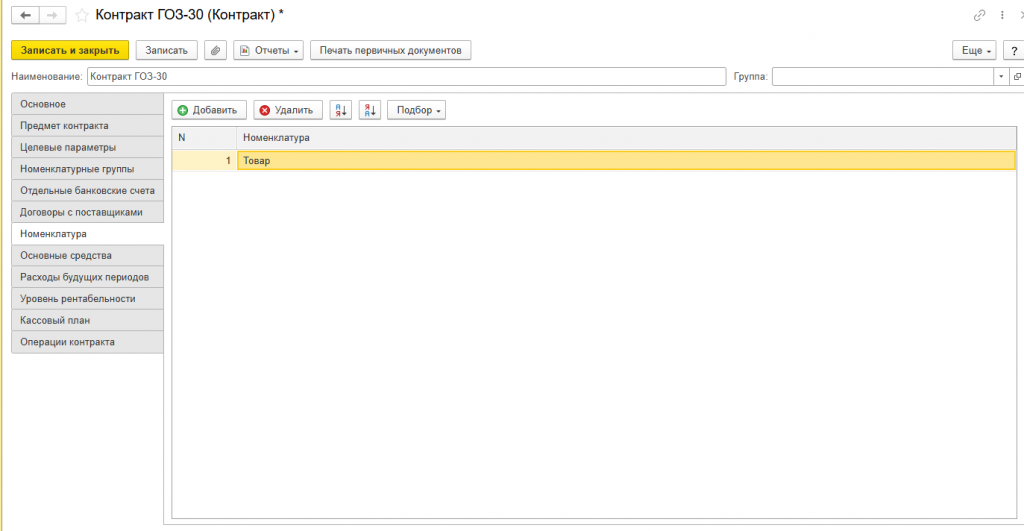Sort rows ascending (А-Я) icon
The height and width of the screenshot is (531, 1024).
(x=341, y=110)
